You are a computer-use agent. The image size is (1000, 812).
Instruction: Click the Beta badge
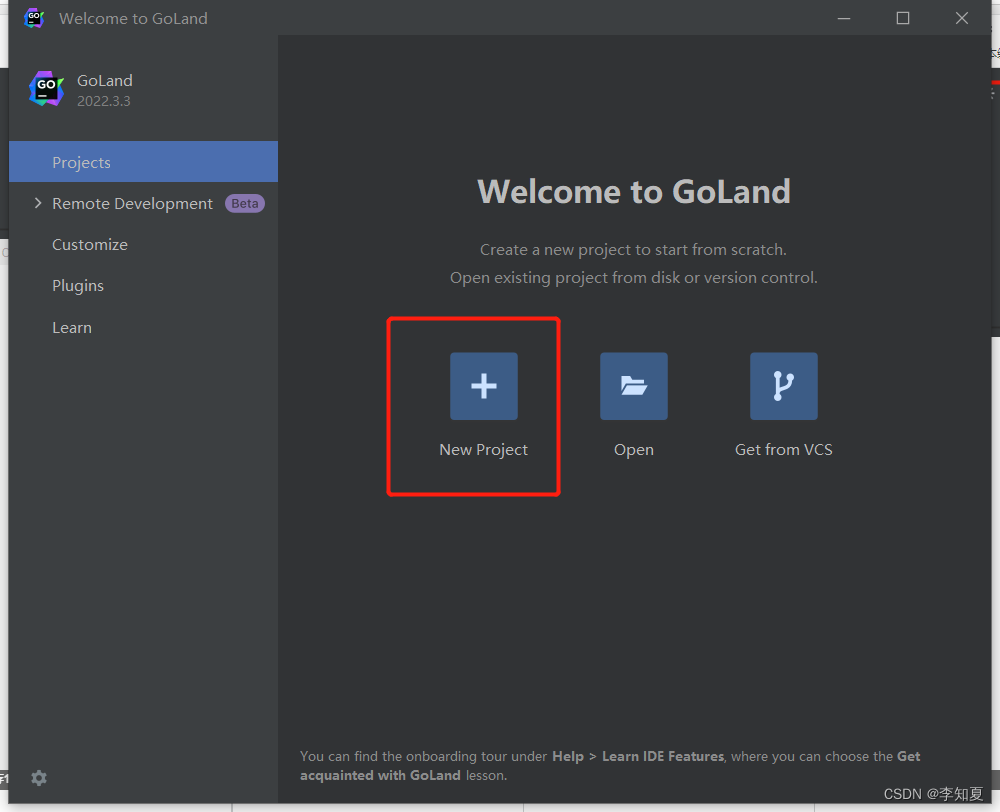pos(245,203)
